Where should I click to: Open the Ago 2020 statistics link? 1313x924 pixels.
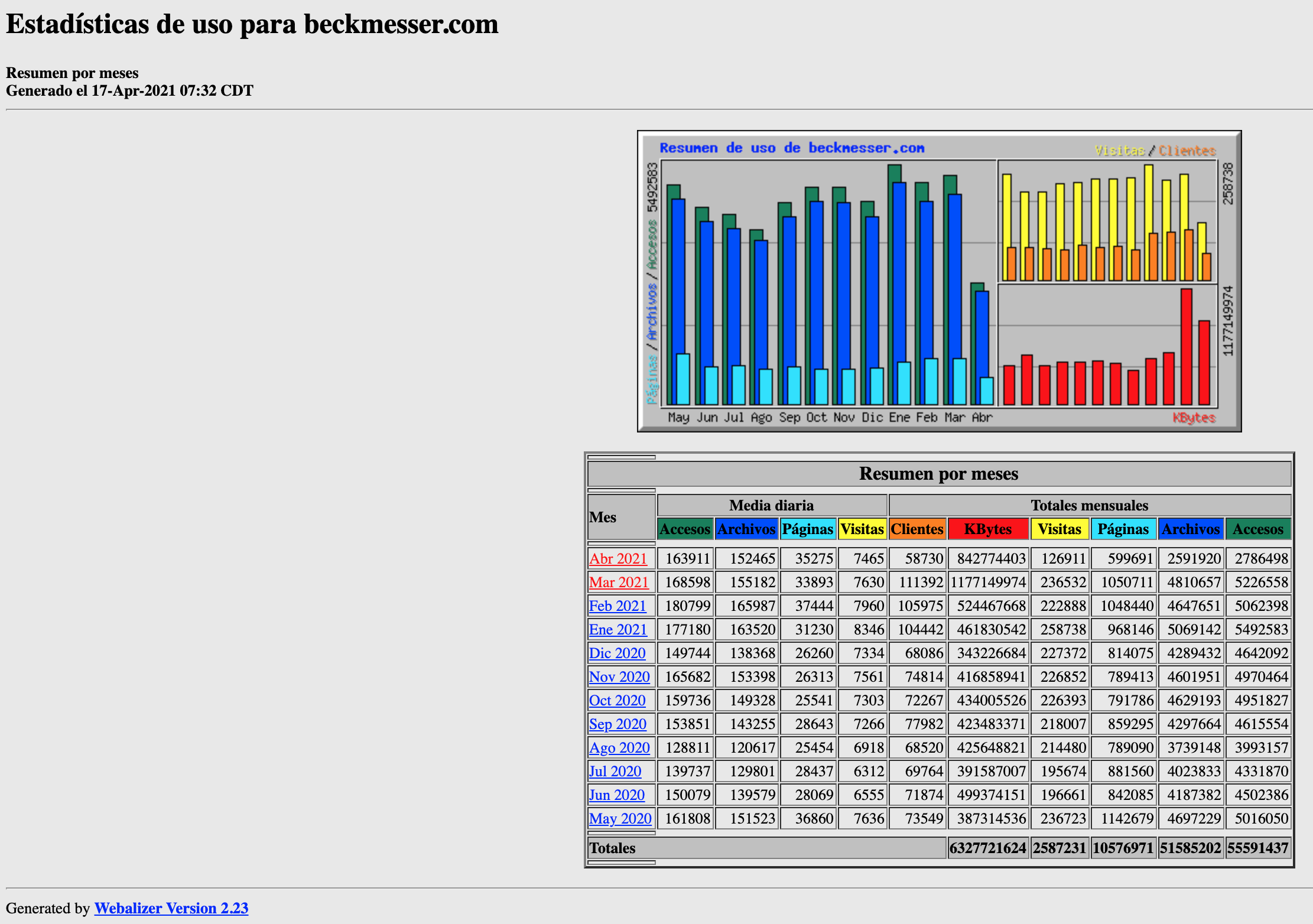click(619, 747)
